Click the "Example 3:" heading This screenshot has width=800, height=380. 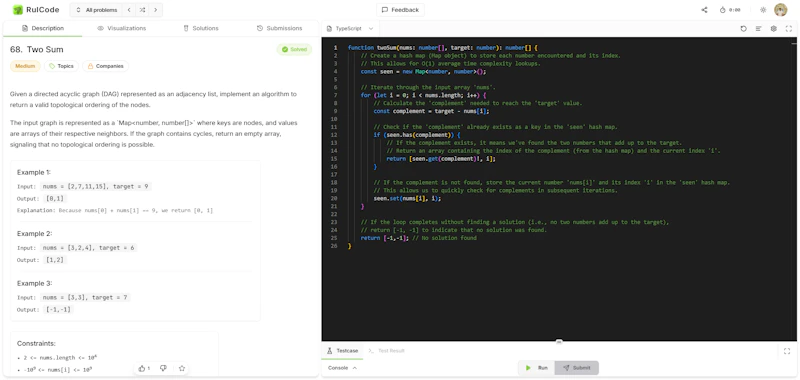tap(35, 283)
